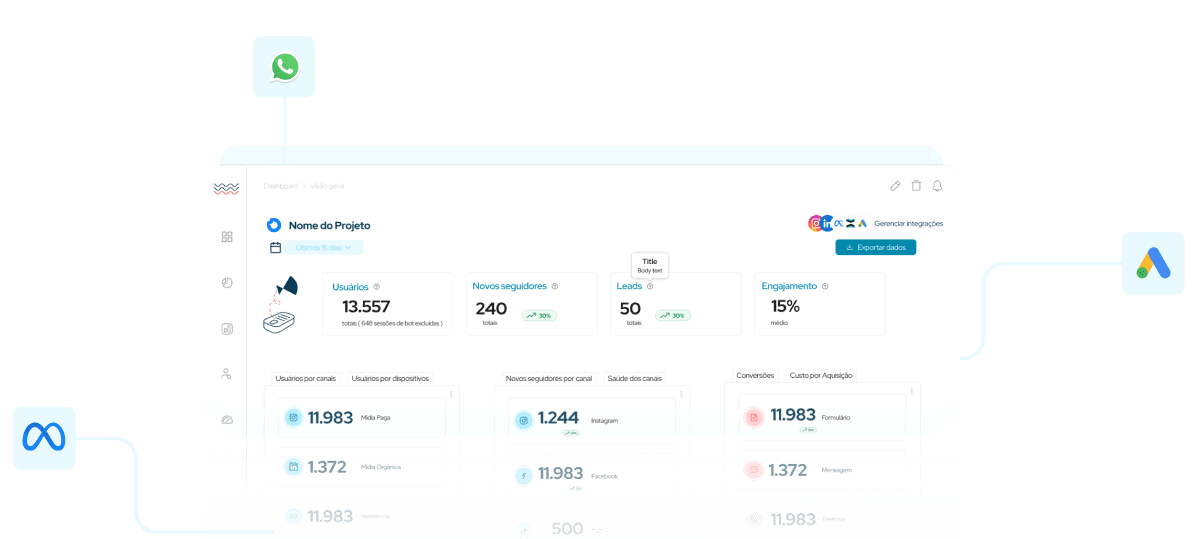Expand the Últimos 15 dias date dropdown
The image size is (1199, 539).
pos(324,247)
